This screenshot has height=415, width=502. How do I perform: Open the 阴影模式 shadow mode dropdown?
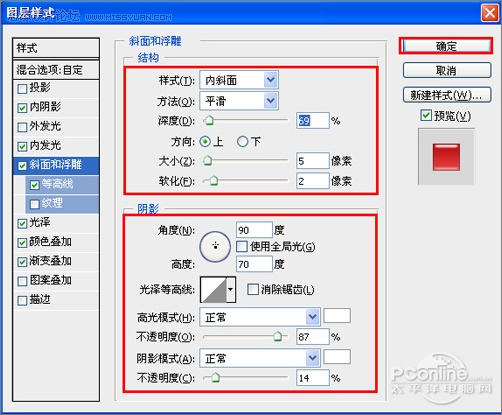260,358
